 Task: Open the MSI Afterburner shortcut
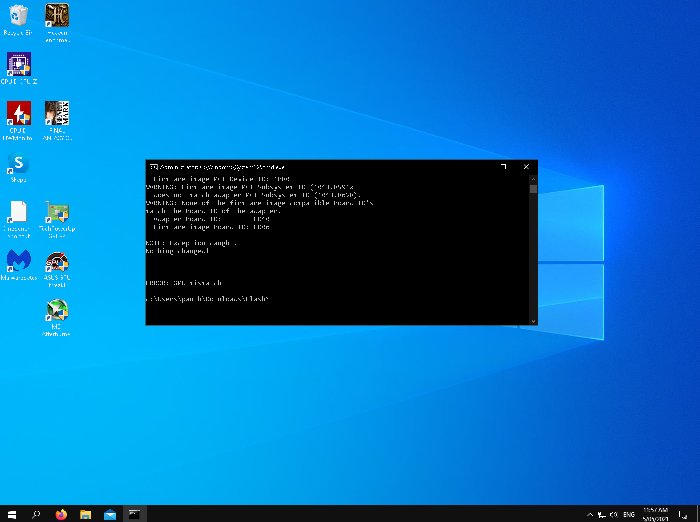[x=56, y=317]
